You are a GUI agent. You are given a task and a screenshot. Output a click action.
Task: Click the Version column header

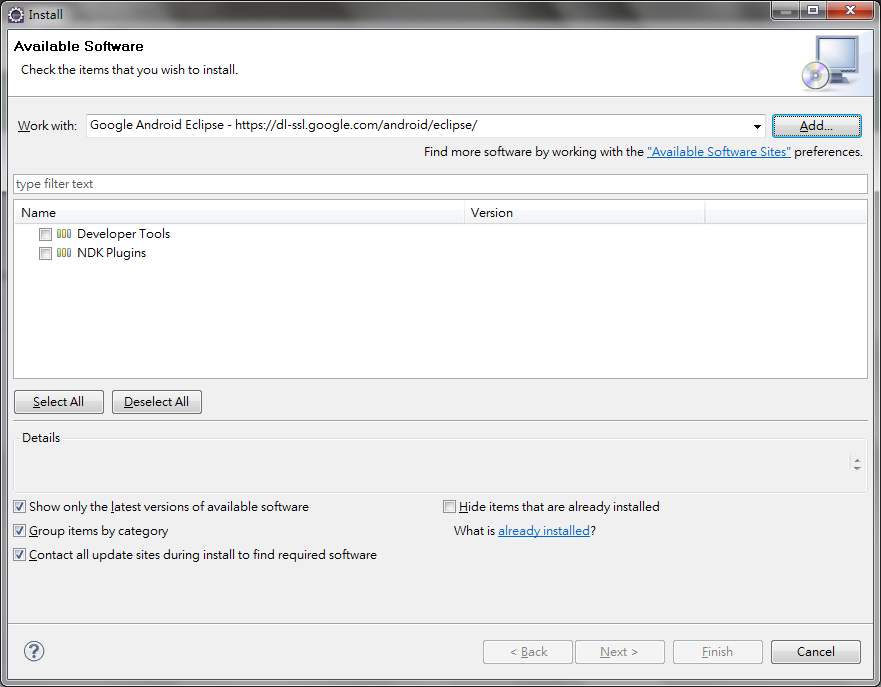coord(585,213)
